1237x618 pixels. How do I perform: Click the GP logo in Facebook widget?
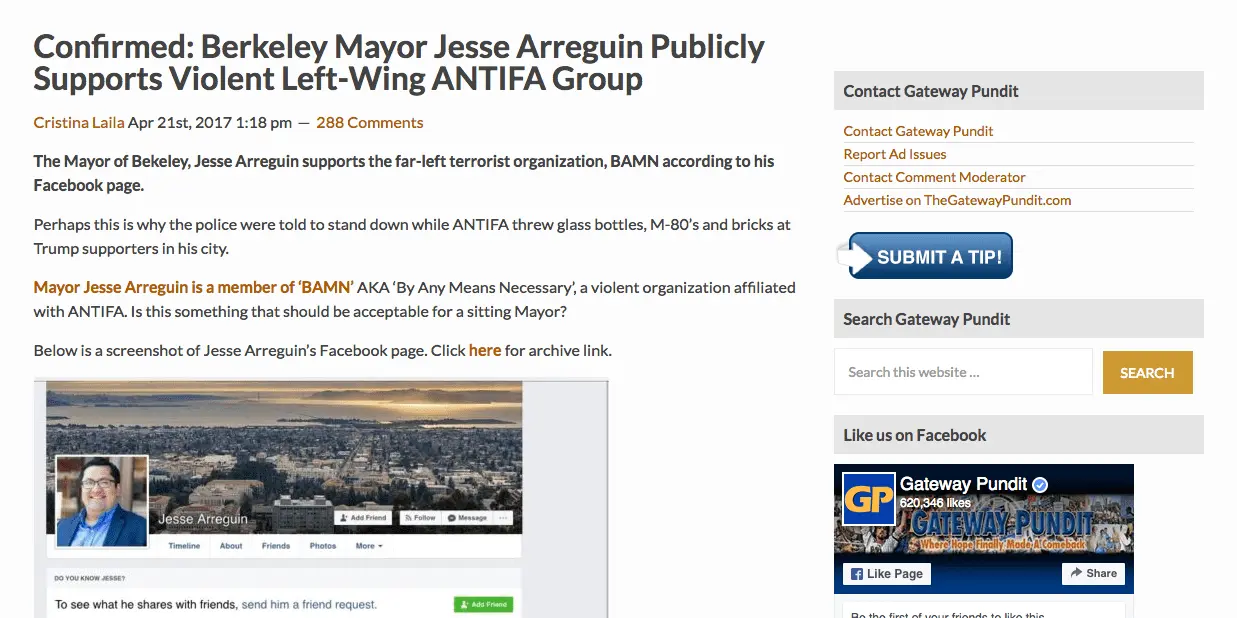[x=868, y=500]
